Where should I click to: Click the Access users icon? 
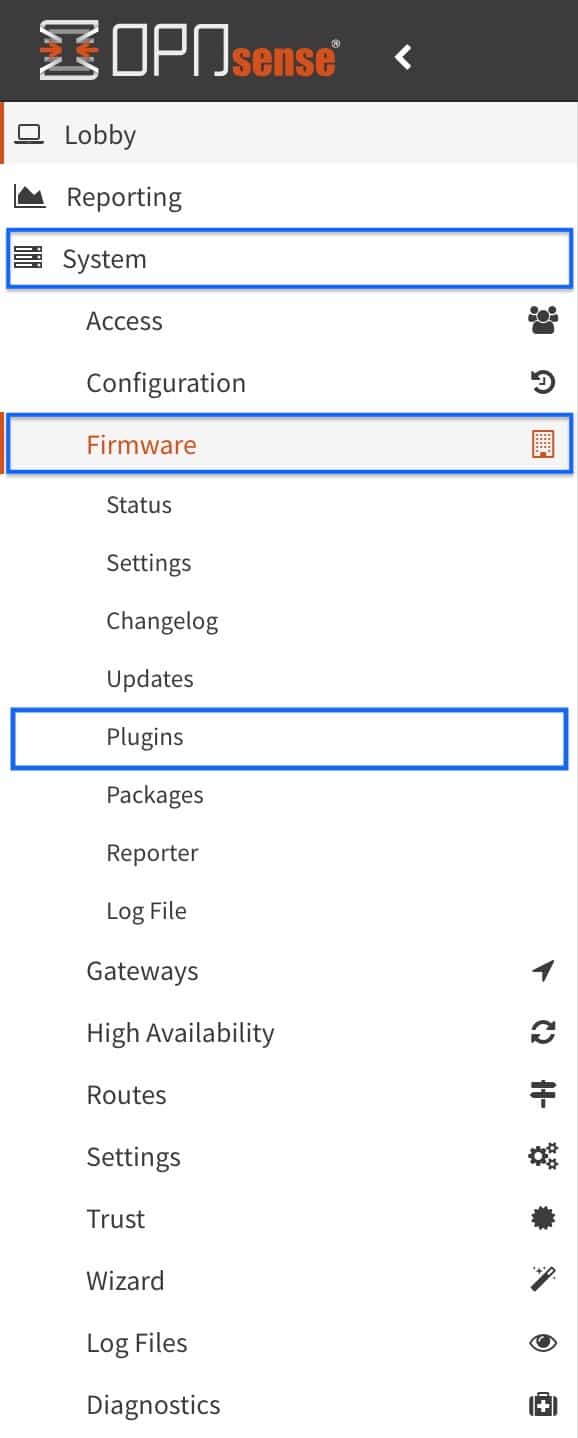(x=542, y=320)
